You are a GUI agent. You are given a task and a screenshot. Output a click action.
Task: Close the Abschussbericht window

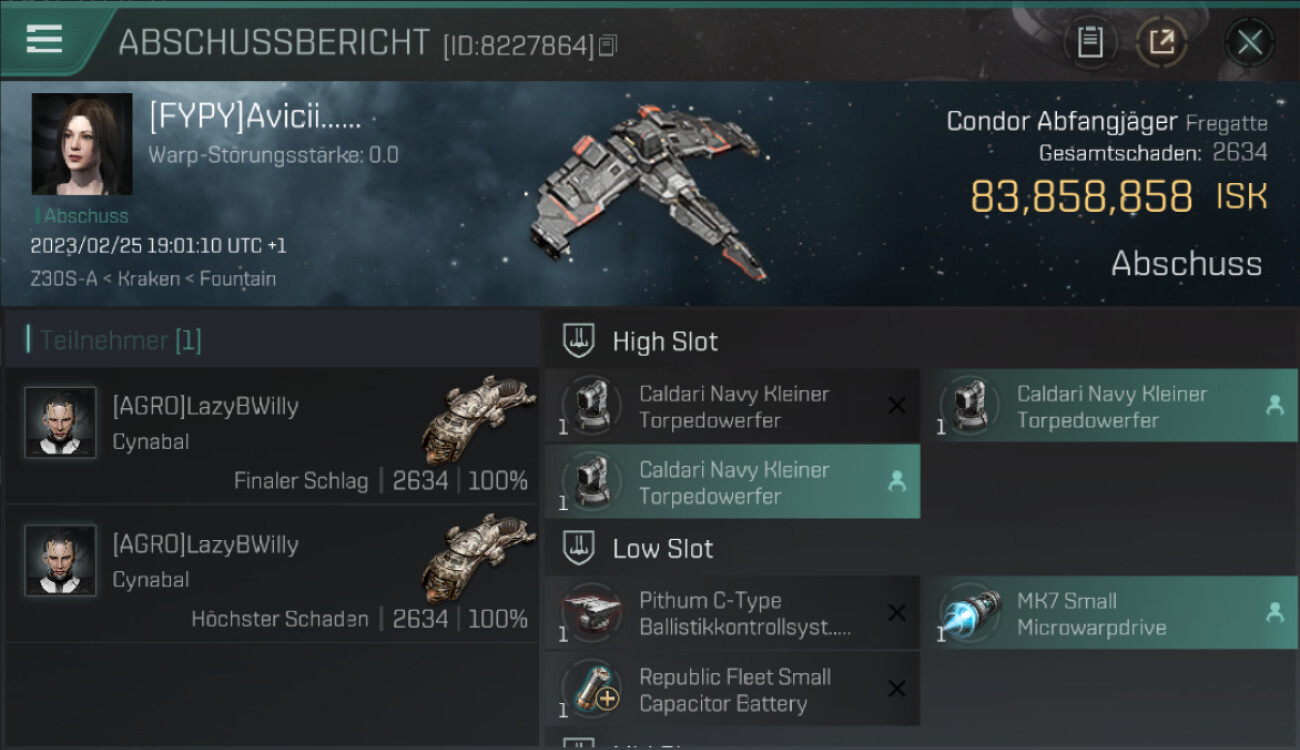click(x=1250, y=42)
